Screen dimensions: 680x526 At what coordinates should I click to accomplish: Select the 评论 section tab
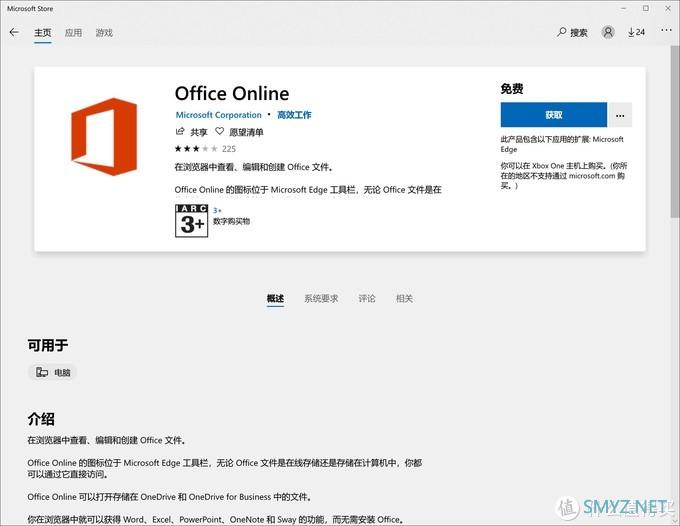[x=367, y=298]
